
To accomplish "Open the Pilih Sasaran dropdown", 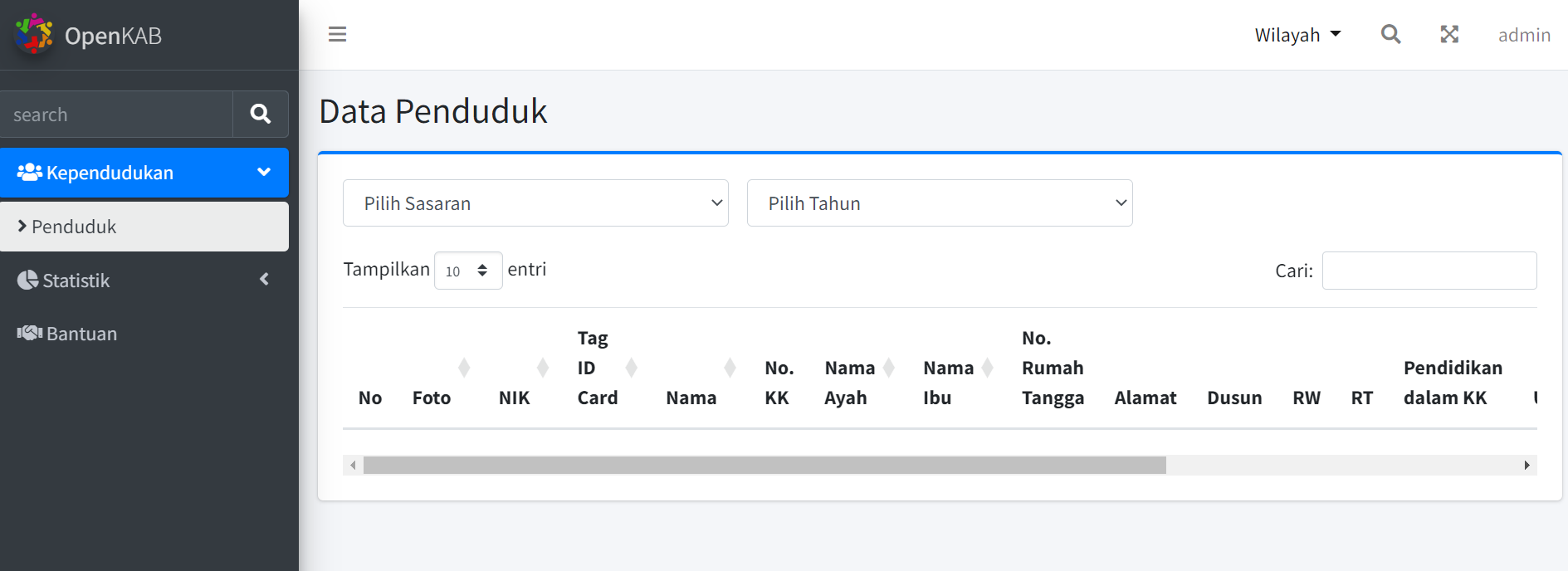I will [535, 203].
